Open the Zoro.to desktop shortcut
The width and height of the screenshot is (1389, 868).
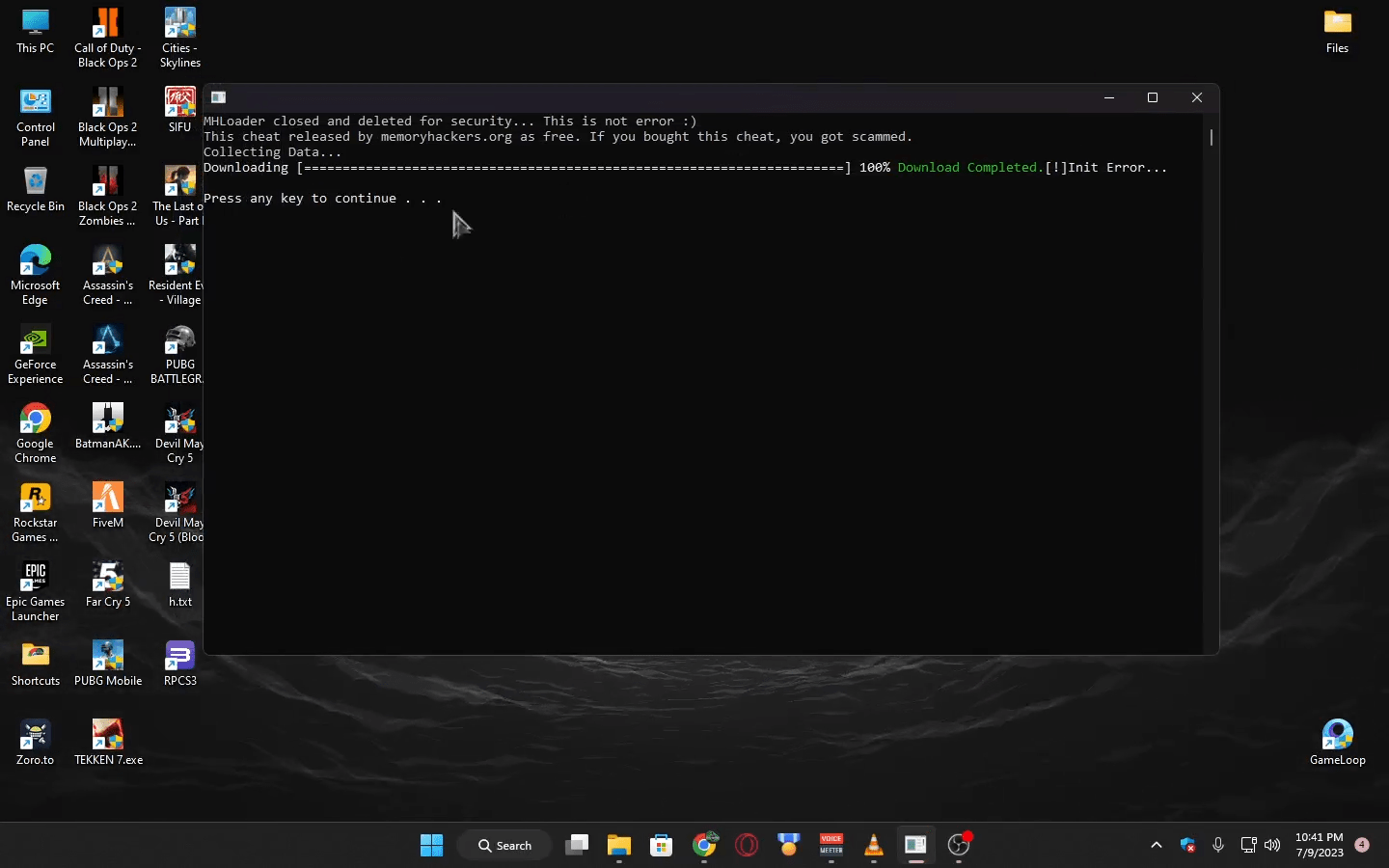tap(36, 743)
